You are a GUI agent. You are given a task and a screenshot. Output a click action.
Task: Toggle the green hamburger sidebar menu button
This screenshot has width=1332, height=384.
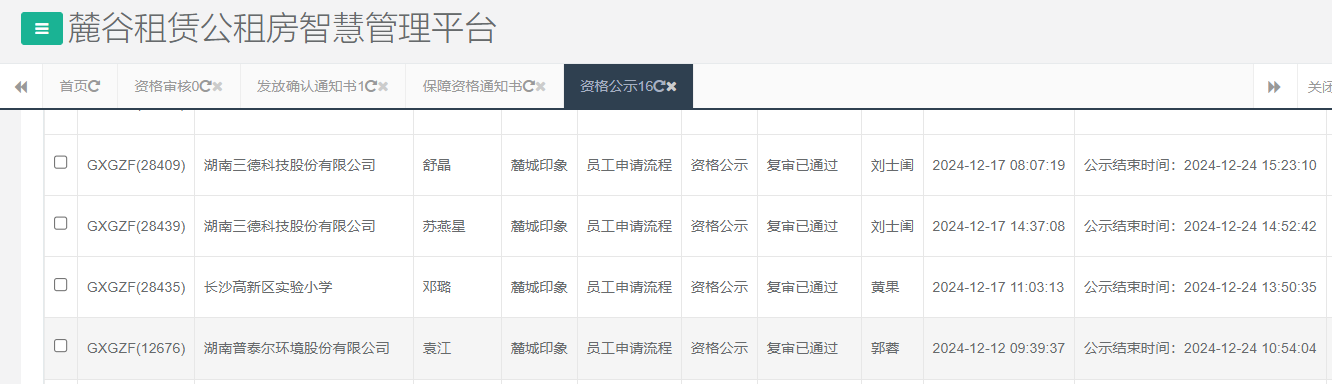pyautogui.click(x=42, y=29)
